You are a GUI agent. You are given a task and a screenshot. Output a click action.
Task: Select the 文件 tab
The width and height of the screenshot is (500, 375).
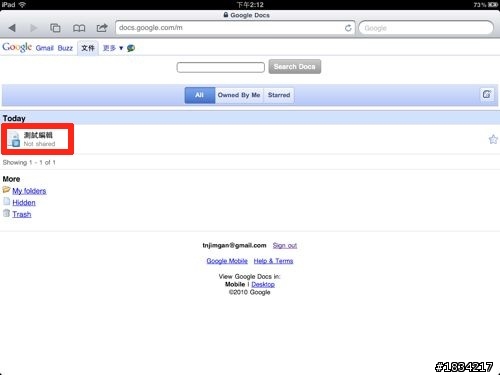[x=88, y=48]
